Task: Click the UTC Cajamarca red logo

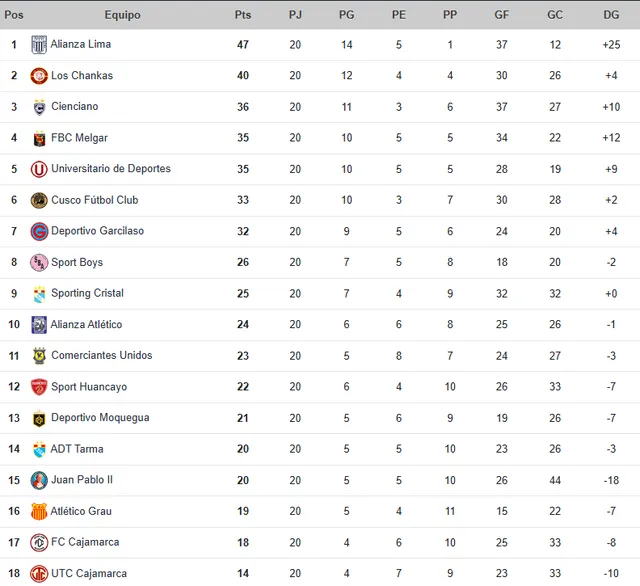Action: (x=39, y=574)
